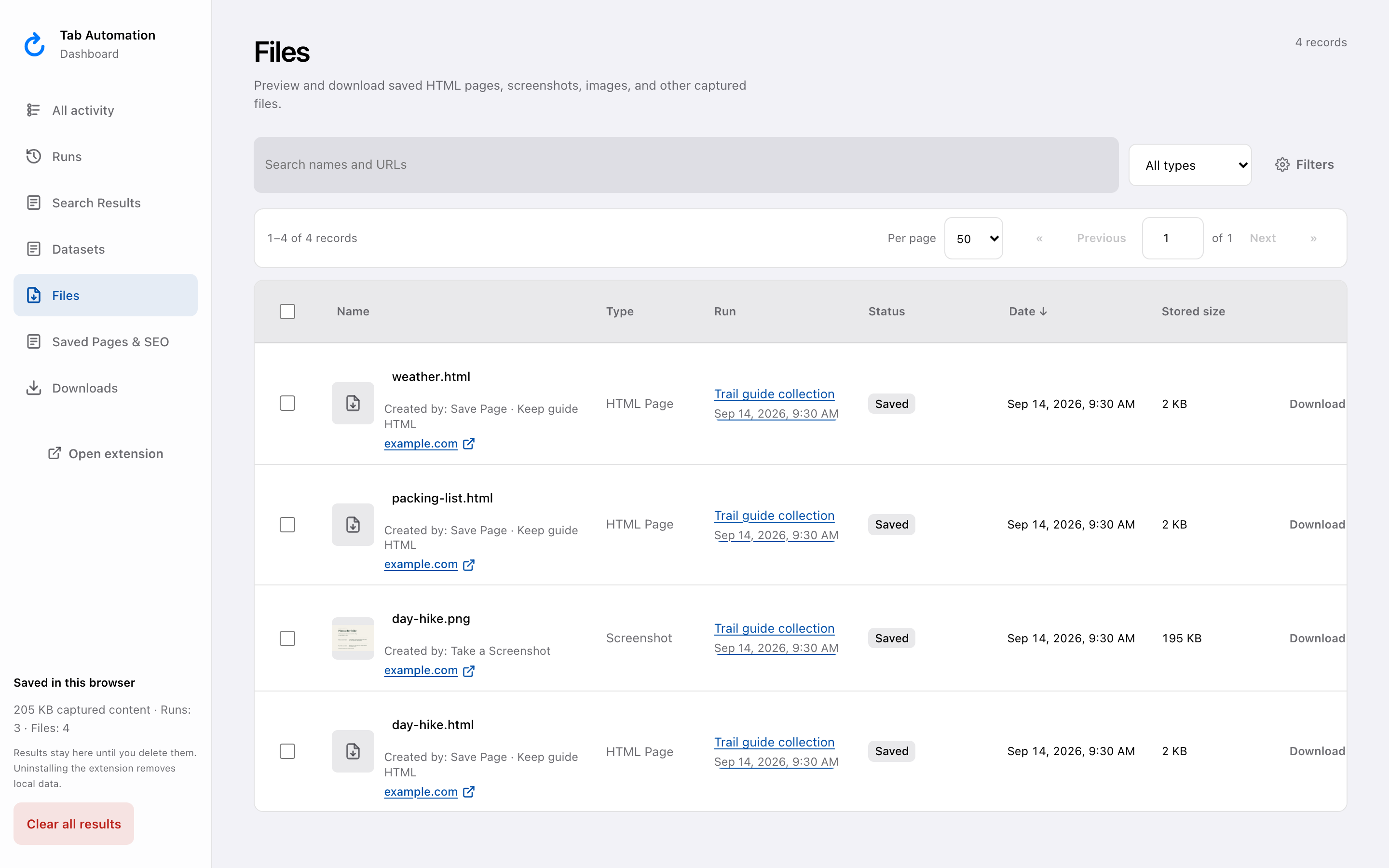Open the Runs section

(x=106, y=156)
